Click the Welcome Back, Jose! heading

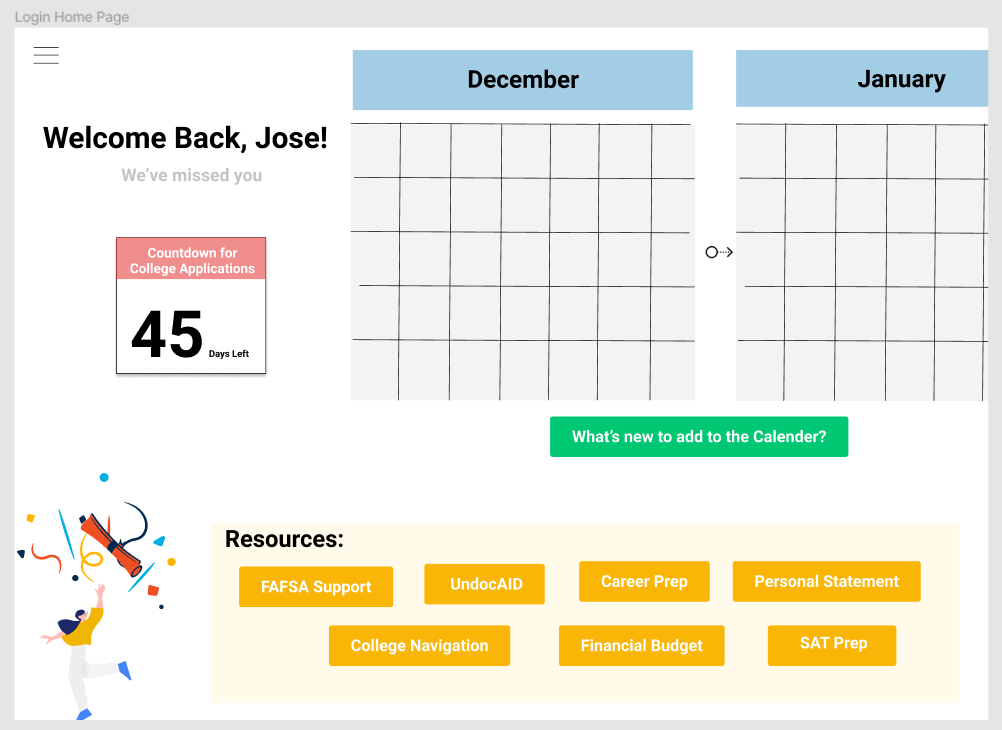click(185, 139)
